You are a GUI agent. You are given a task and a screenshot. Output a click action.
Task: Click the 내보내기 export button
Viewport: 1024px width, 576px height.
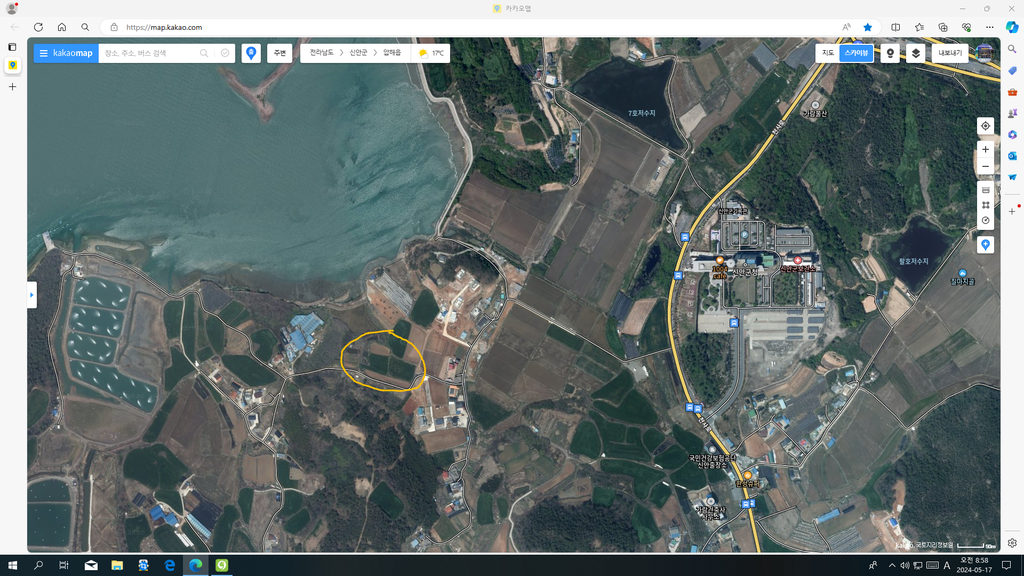point(950,53)
